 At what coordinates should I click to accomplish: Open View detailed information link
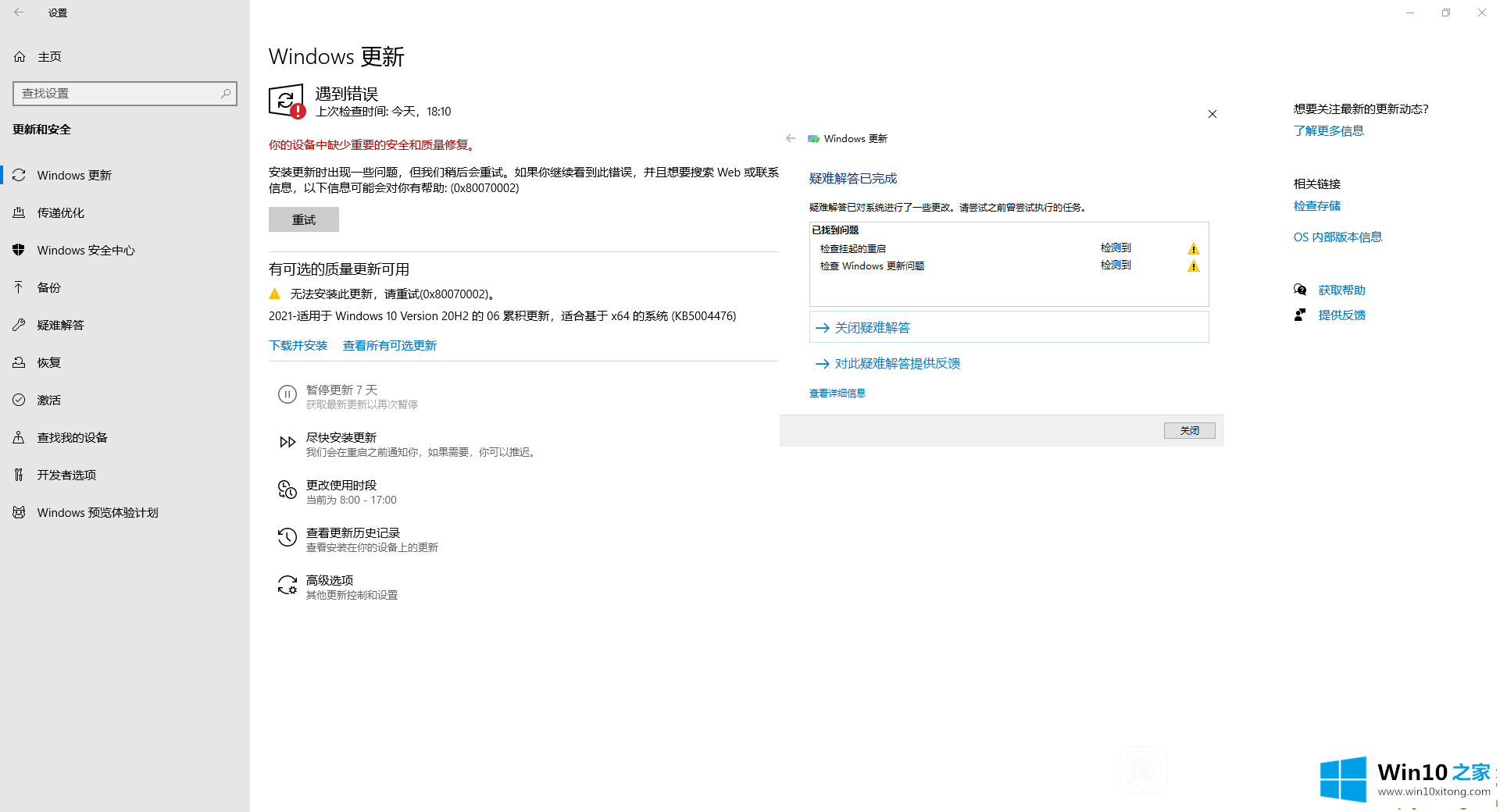point(837,394)
